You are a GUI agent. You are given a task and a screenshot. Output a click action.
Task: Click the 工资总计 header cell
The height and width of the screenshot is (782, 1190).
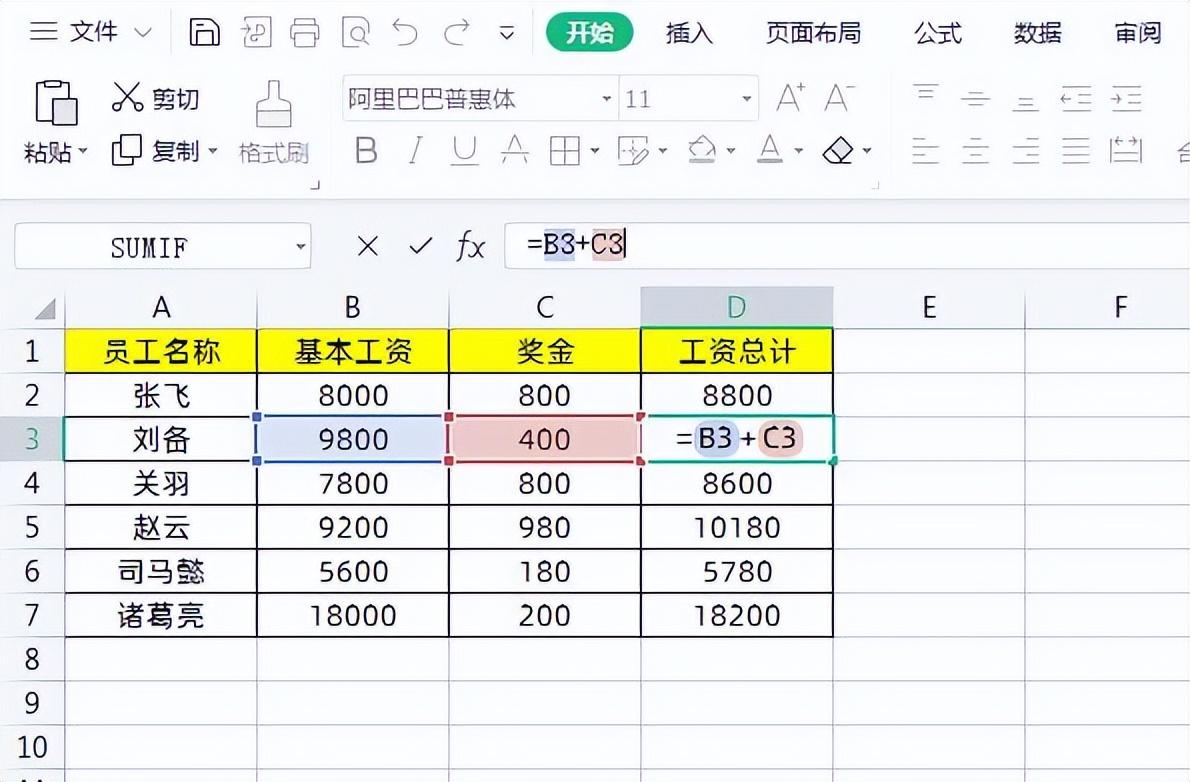coord(737,351)
